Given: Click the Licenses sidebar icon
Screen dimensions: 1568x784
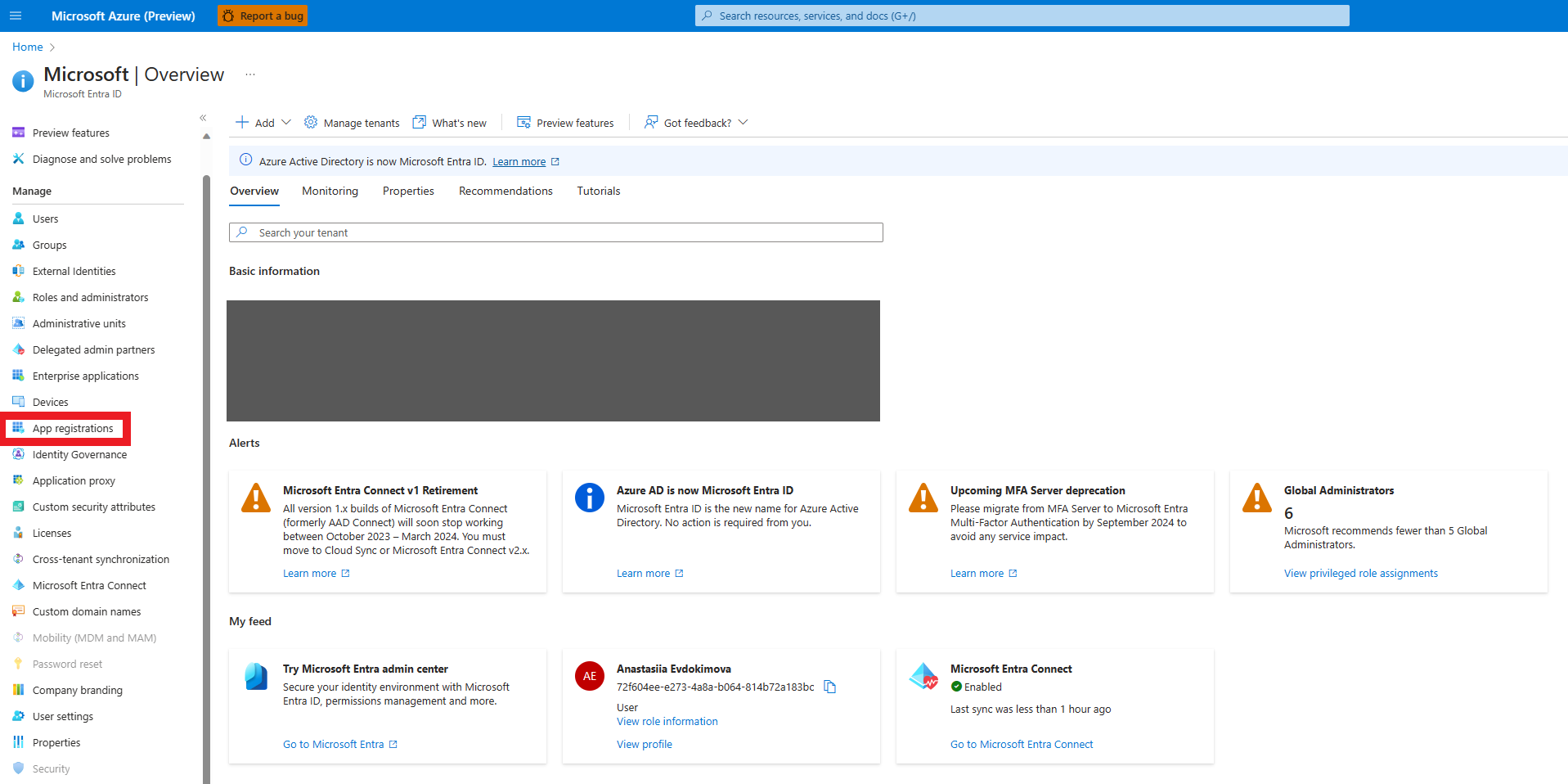Looking at the screenshot, I should coord(18,533).
